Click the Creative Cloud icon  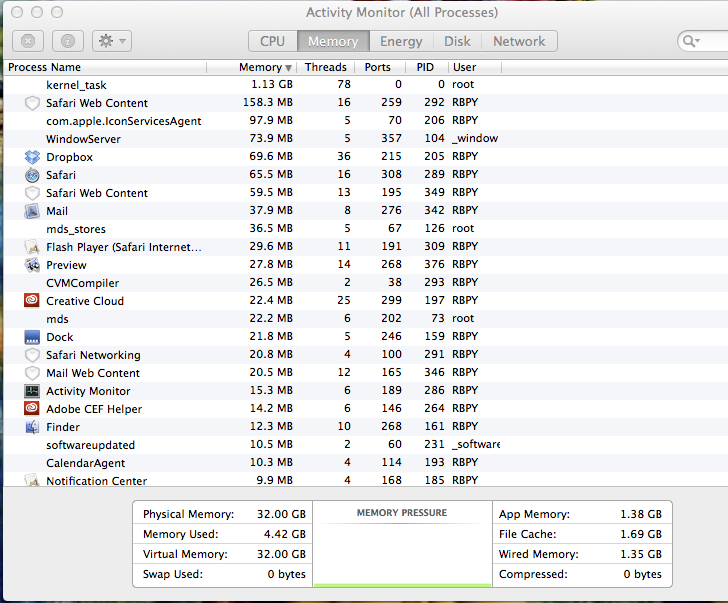pyautogui.click(x=31, y=301)
